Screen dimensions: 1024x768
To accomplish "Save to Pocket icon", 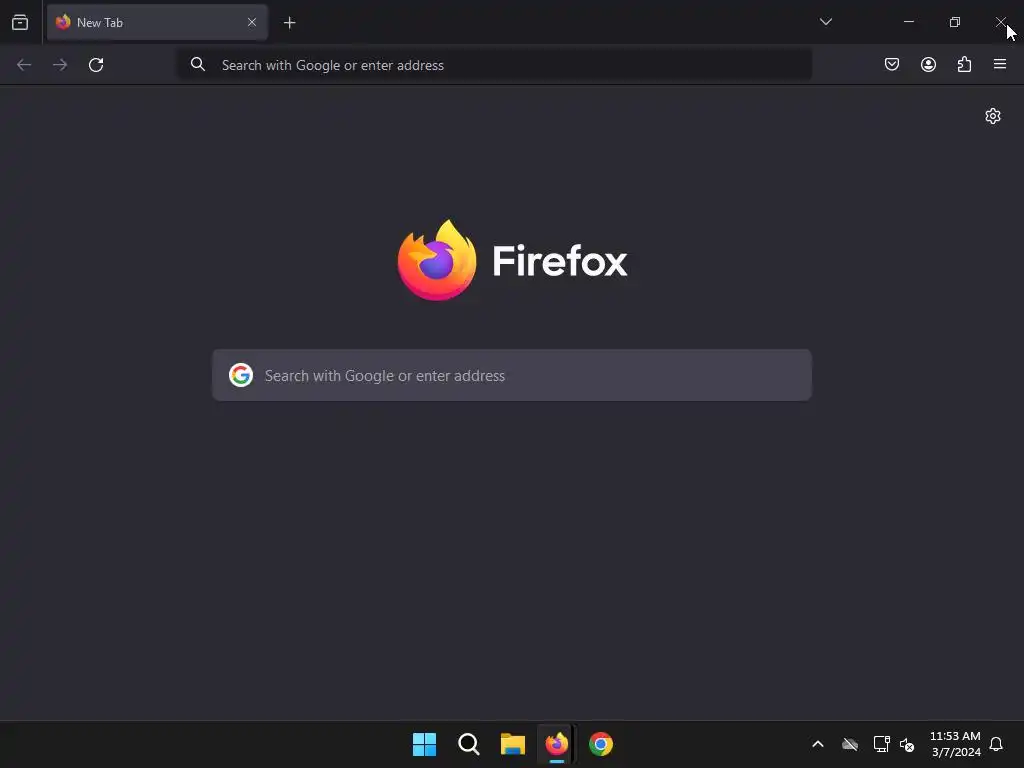I will tap(891, 64).
